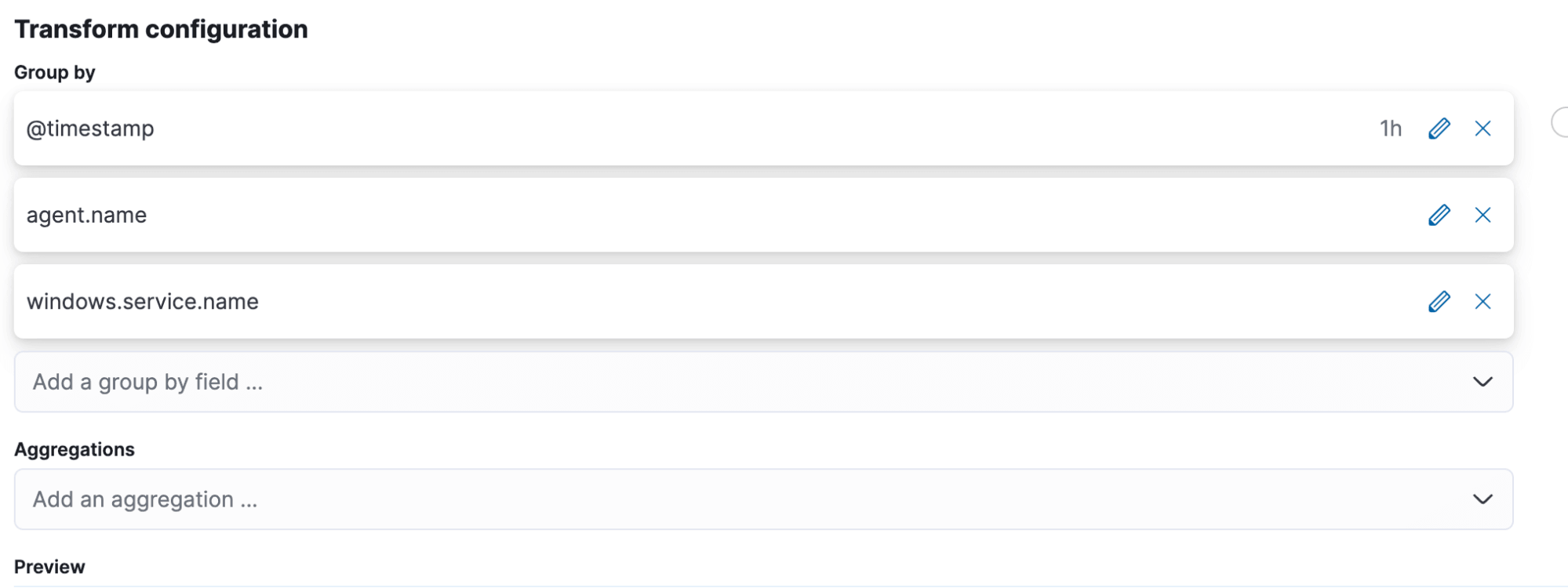Click the Preview section heading
The height and width of the screenshot is (588, 1568).
coord(49,567)
